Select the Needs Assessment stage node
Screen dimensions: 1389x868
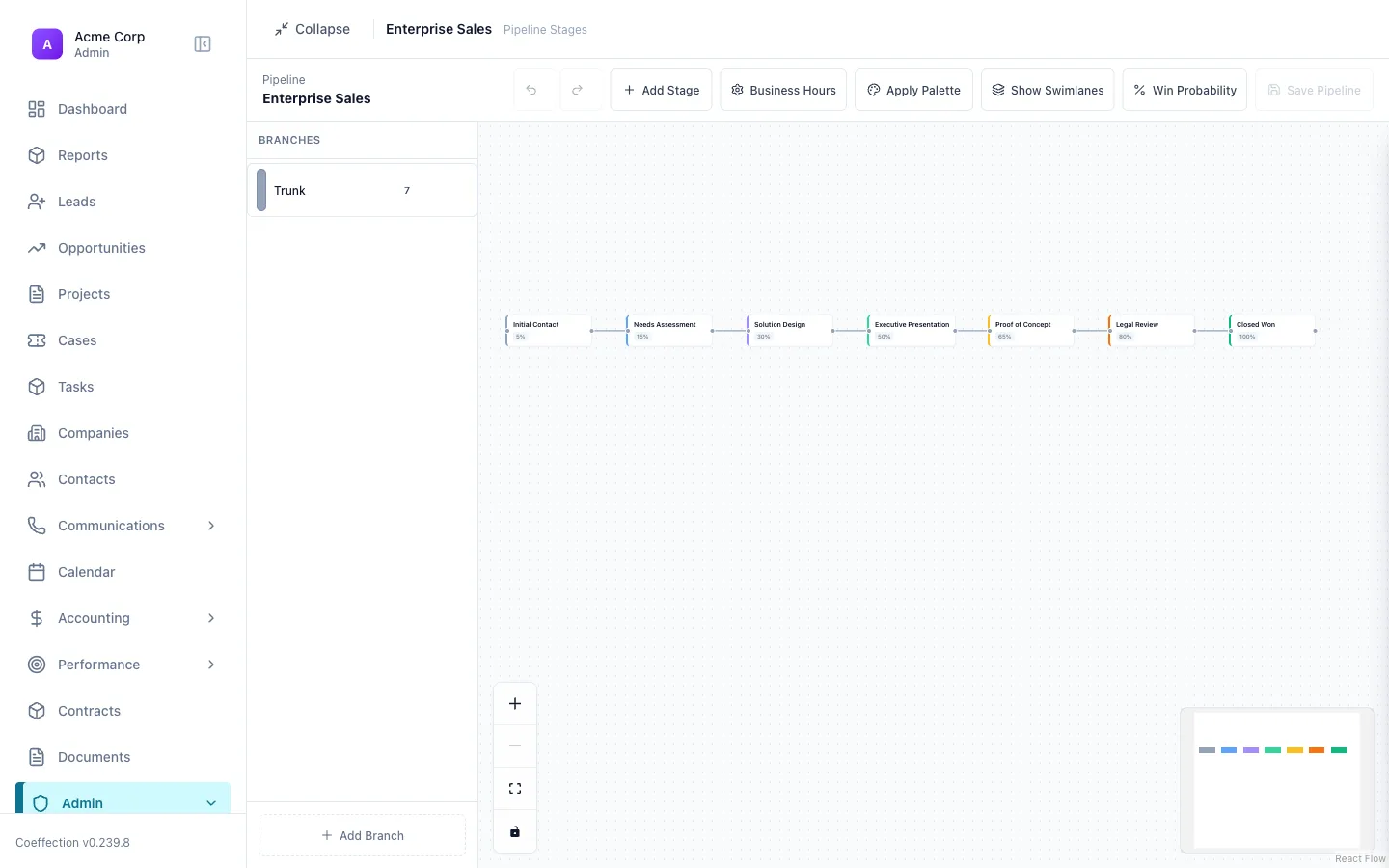point(669,331)
